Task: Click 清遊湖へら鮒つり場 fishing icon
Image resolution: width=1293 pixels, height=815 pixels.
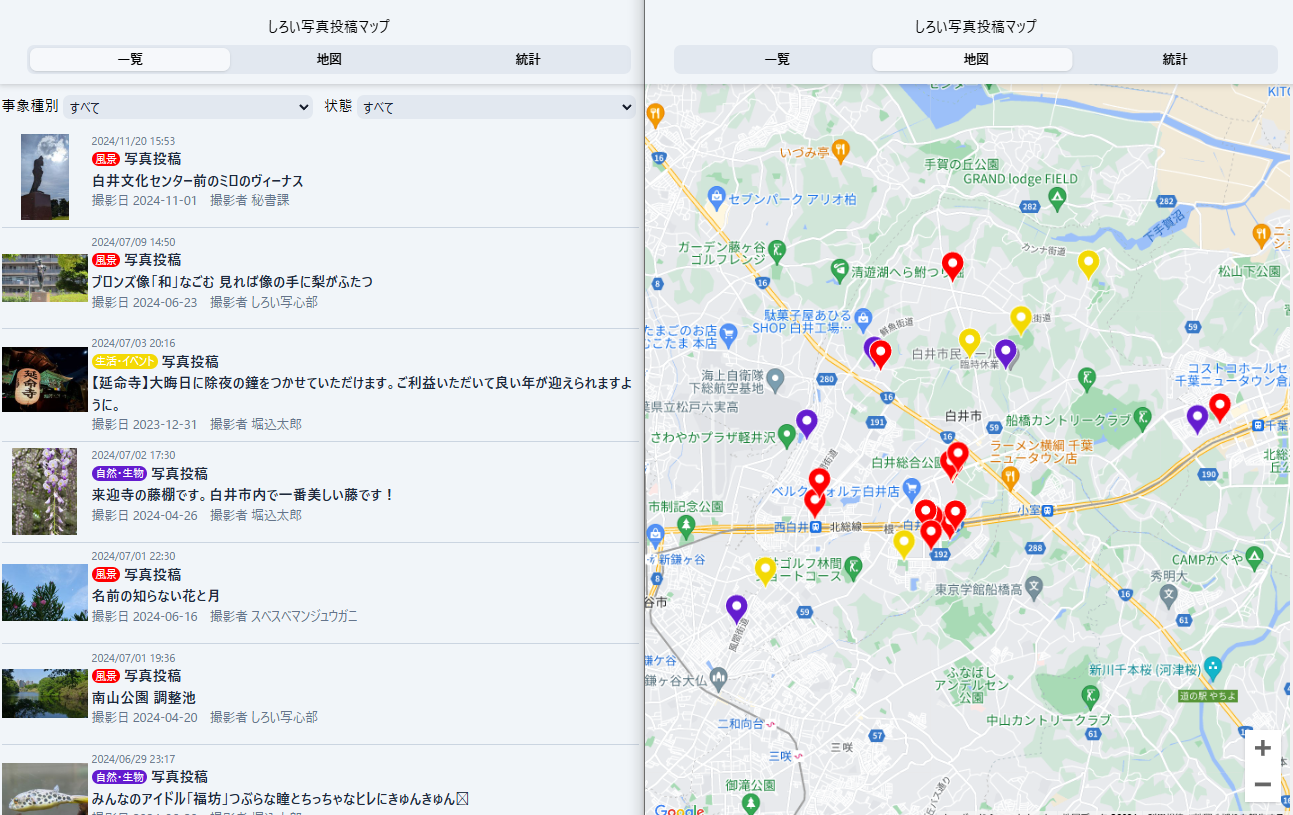Action: tap(839, 270)
